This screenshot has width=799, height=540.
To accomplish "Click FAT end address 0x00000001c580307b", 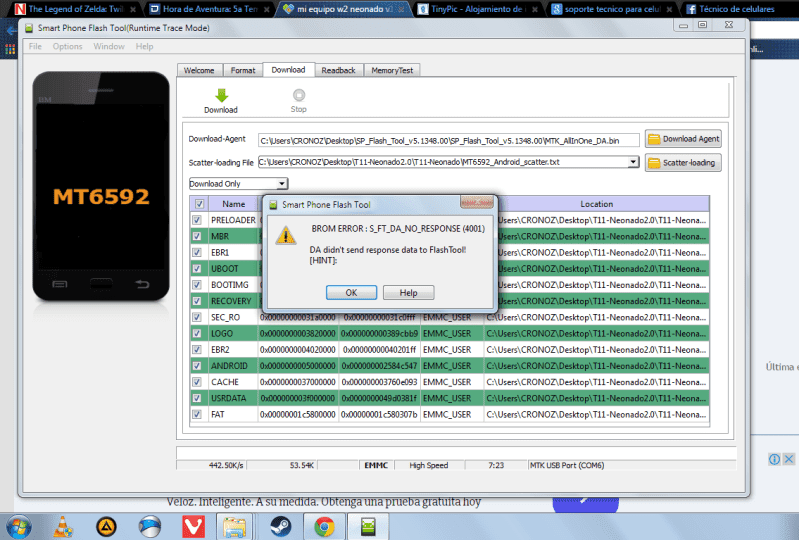I will (x=379, y=415).
